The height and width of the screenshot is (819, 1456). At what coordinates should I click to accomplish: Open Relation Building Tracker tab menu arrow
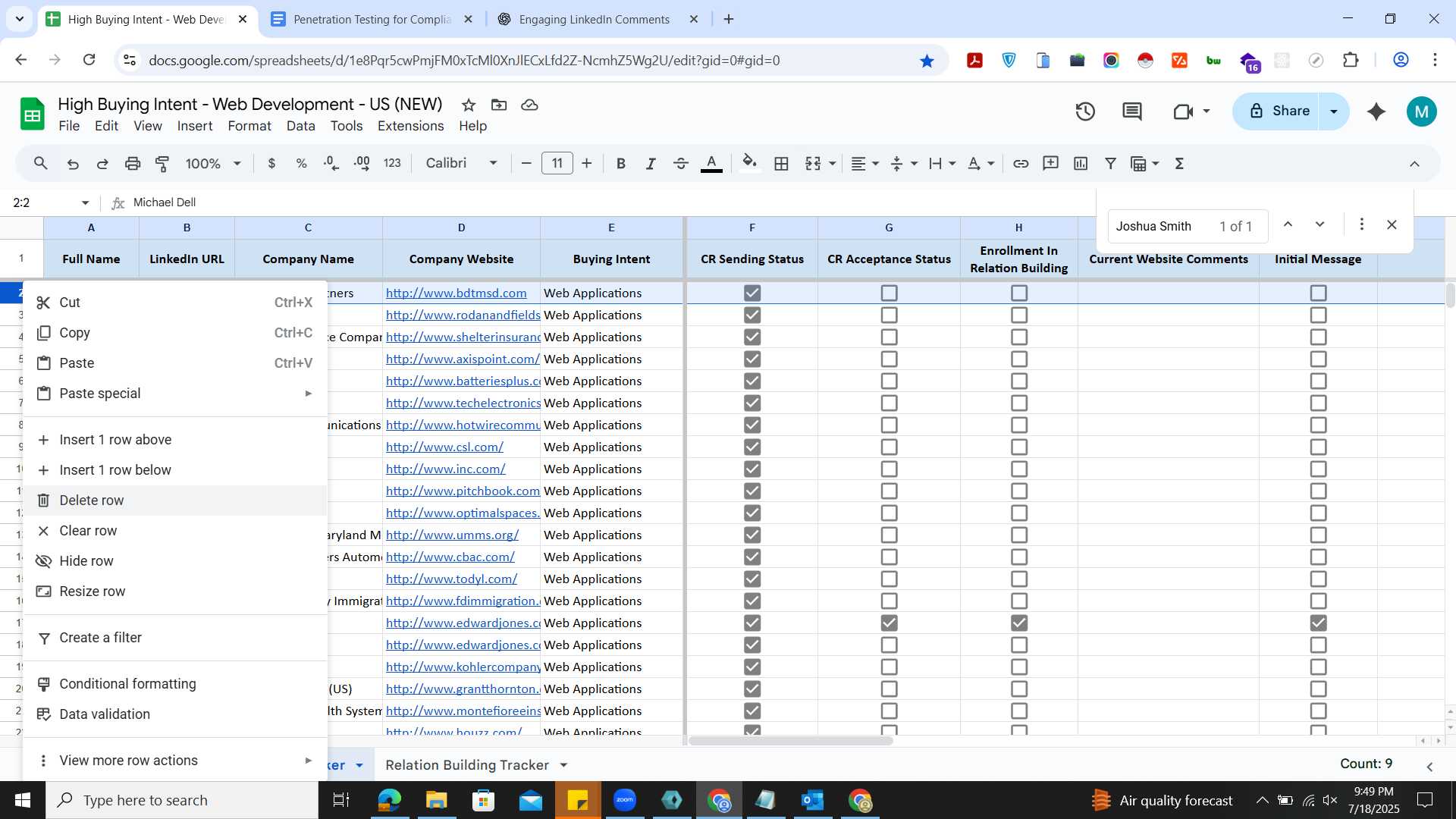563,765
